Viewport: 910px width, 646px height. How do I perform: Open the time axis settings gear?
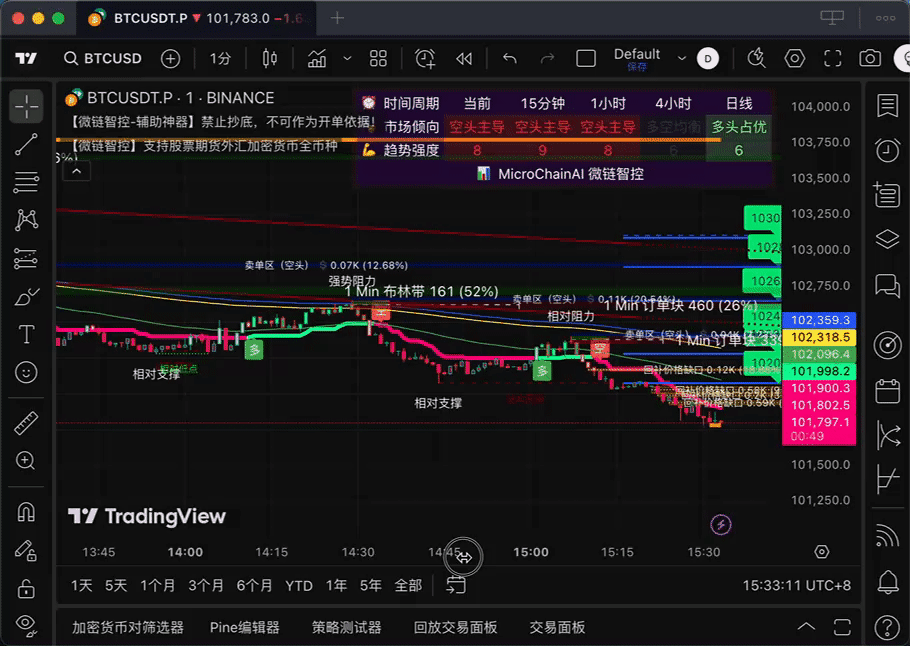tap(822, 551)
